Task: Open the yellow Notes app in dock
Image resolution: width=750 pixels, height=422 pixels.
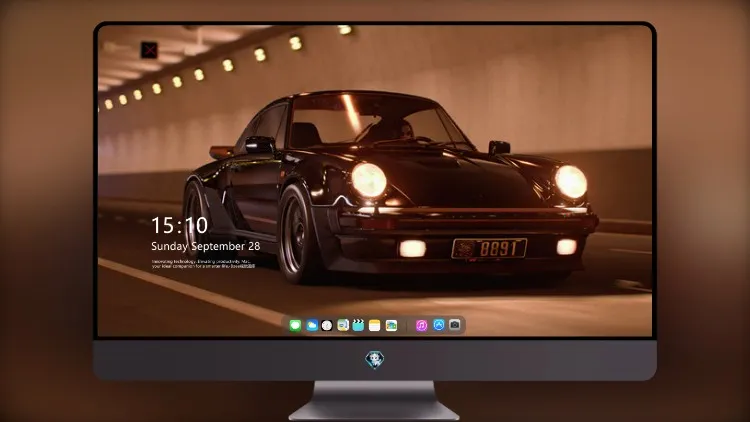Action: click(375, 325)
